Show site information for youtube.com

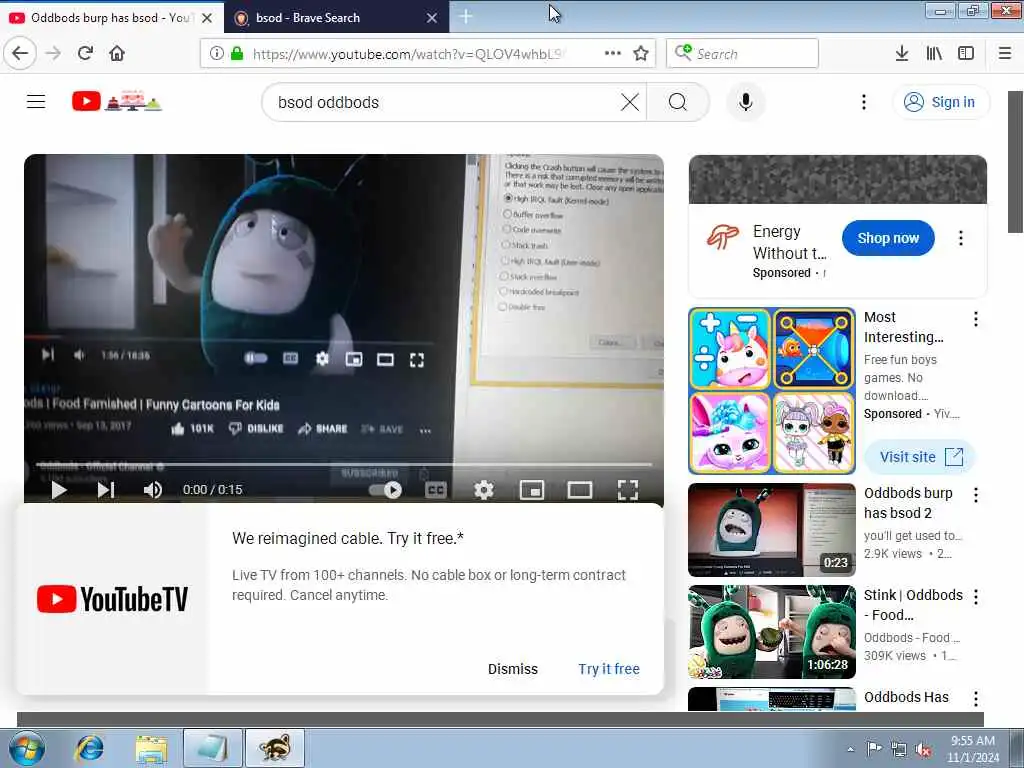coord(216,54)
